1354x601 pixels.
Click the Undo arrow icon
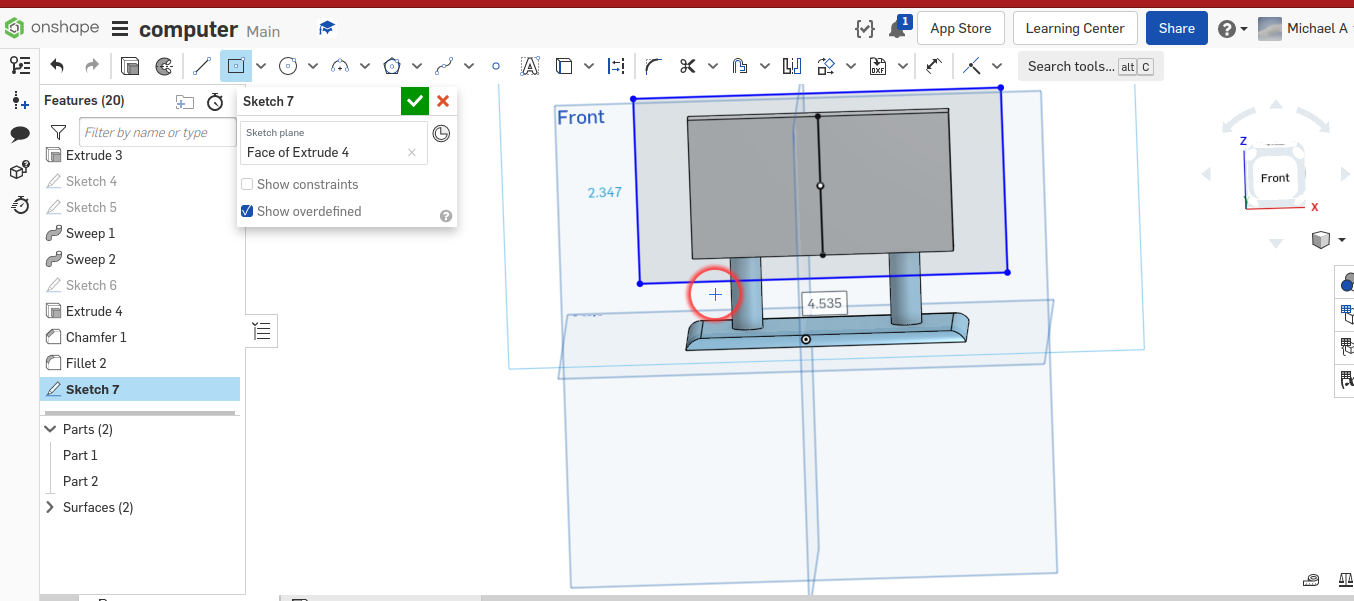click(x=57, y=65)
